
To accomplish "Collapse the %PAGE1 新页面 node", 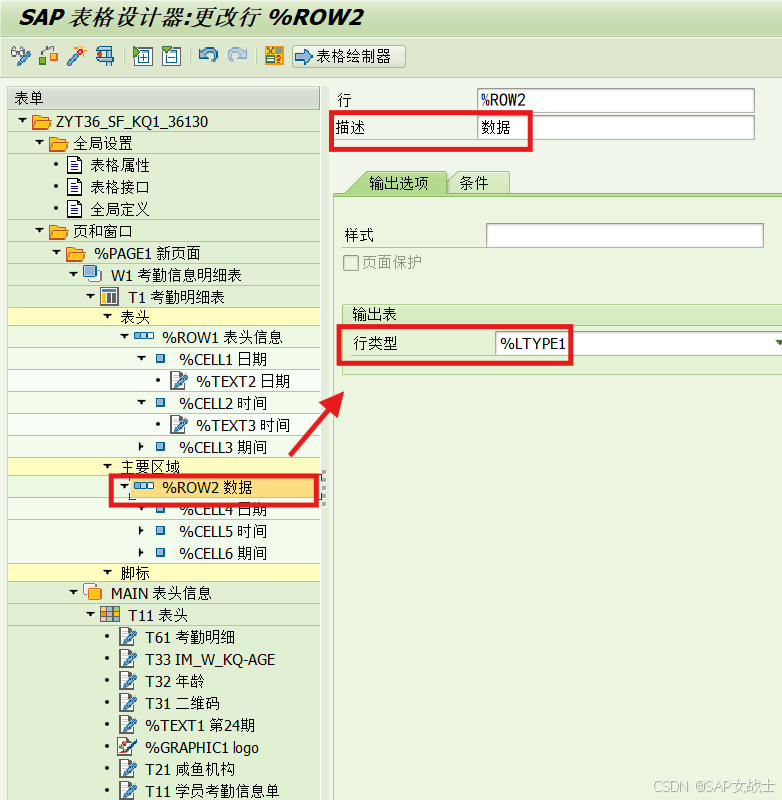I will coord(57,252).
